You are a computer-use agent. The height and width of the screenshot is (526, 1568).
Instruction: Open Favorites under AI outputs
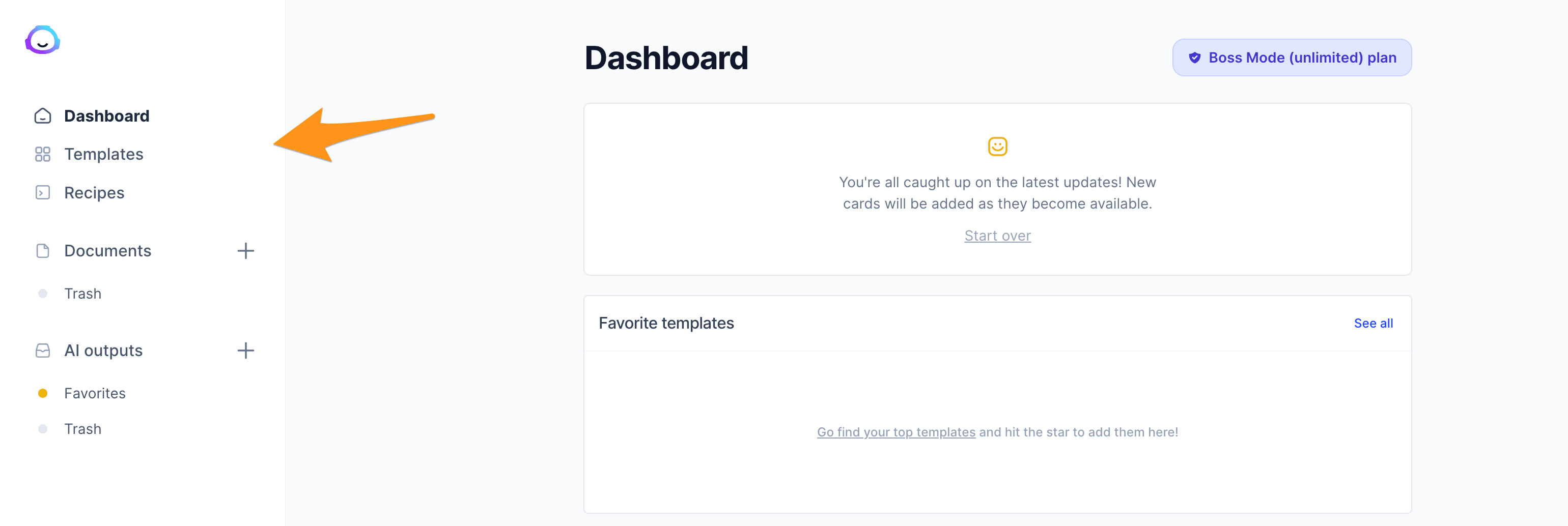[95, 393]
